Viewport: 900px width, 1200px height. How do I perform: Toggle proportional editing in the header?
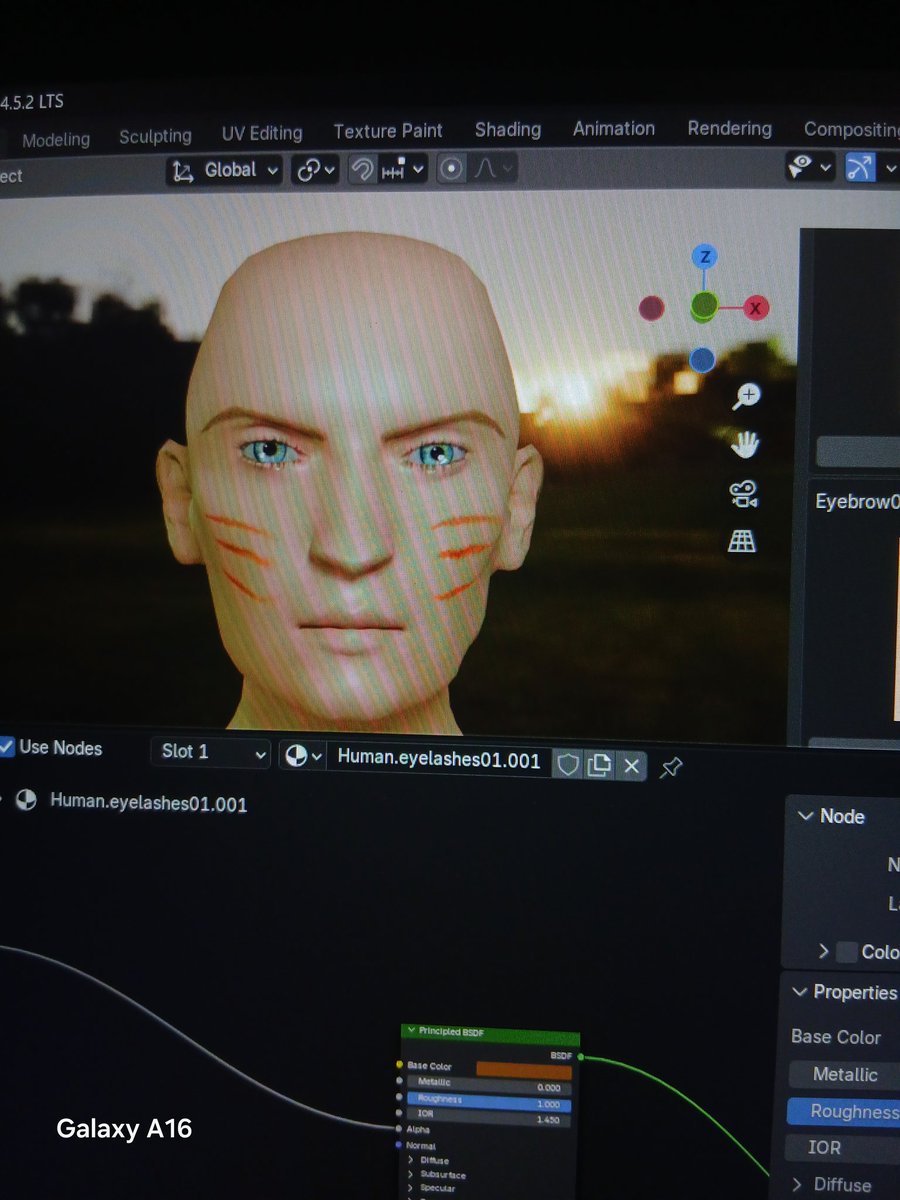point(452,169)
